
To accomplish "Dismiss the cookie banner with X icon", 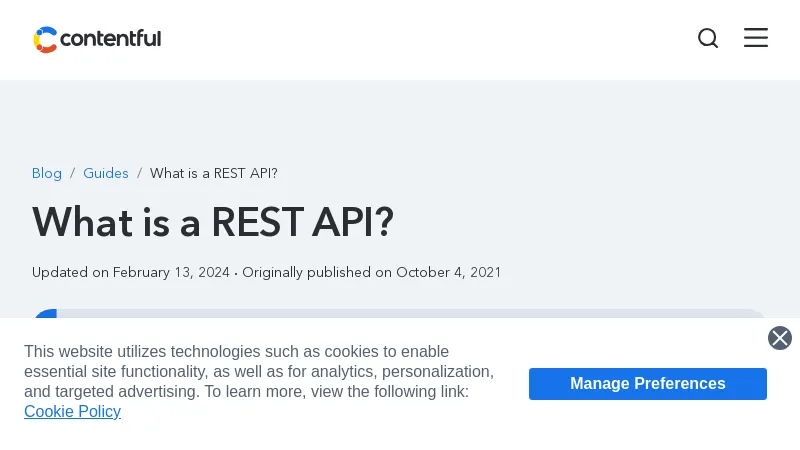I will pyautogui.click(x=780, y=338).
